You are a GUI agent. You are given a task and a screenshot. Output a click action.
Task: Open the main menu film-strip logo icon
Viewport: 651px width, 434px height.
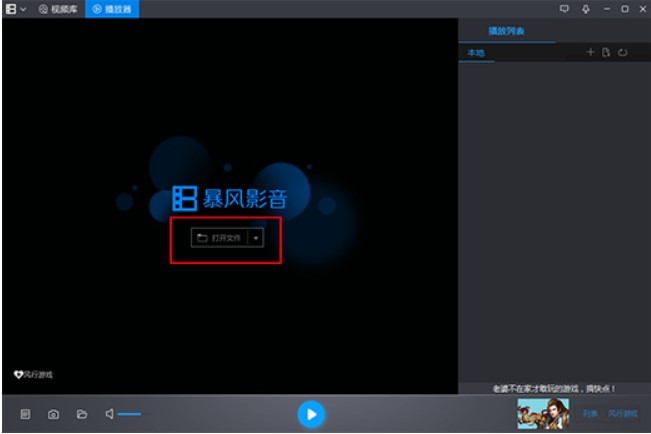point(11,9)
